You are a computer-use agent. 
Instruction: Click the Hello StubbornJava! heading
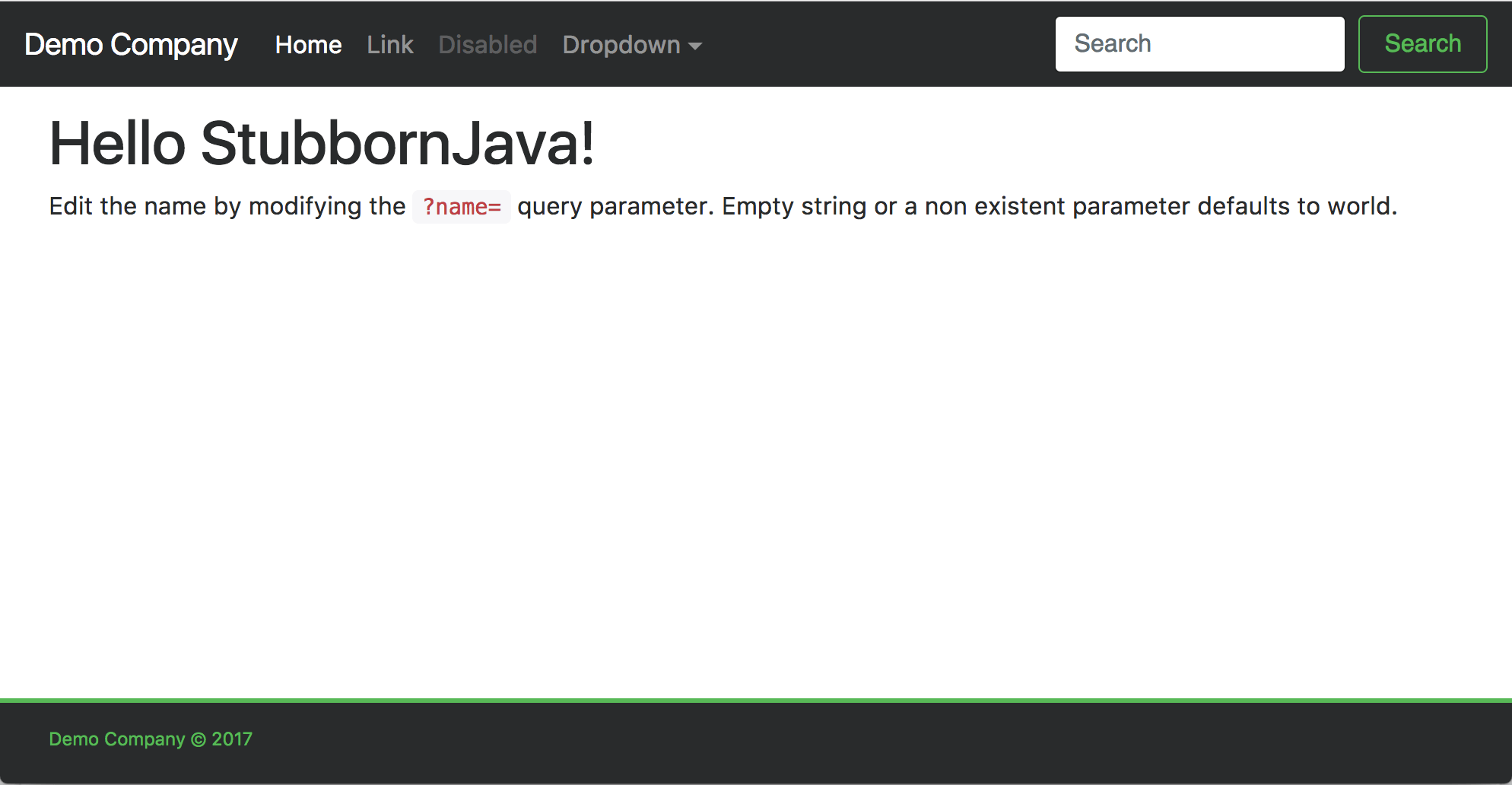[x=321, y=143]
